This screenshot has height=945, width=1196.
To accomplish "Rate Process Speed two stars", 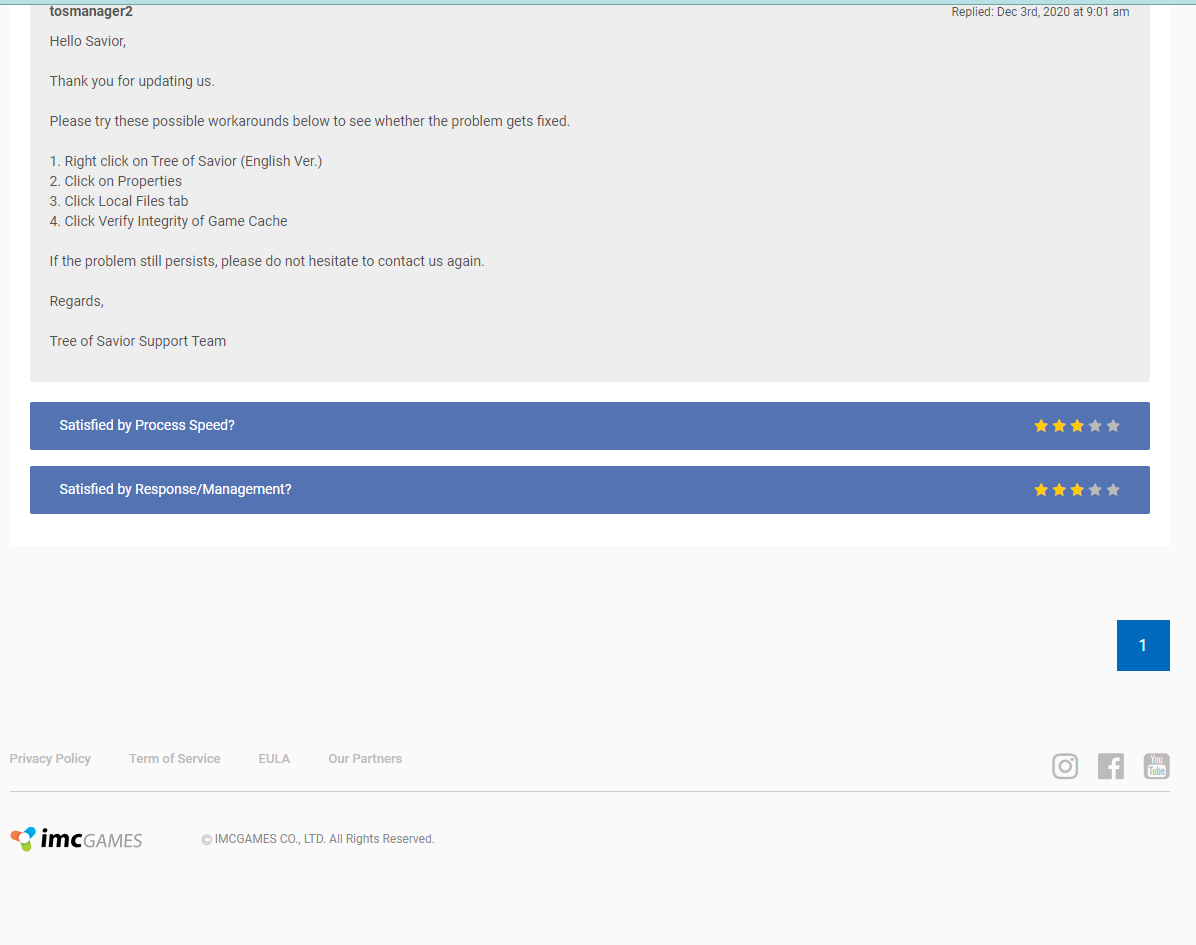I will click(x=1059, y=426).
